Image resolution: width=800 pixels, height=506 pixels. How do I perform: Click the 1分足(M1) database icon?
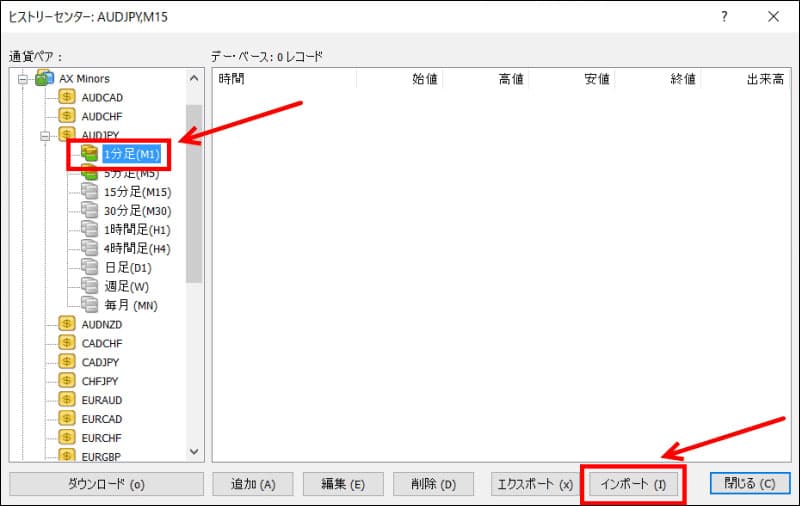coord(89,154)
